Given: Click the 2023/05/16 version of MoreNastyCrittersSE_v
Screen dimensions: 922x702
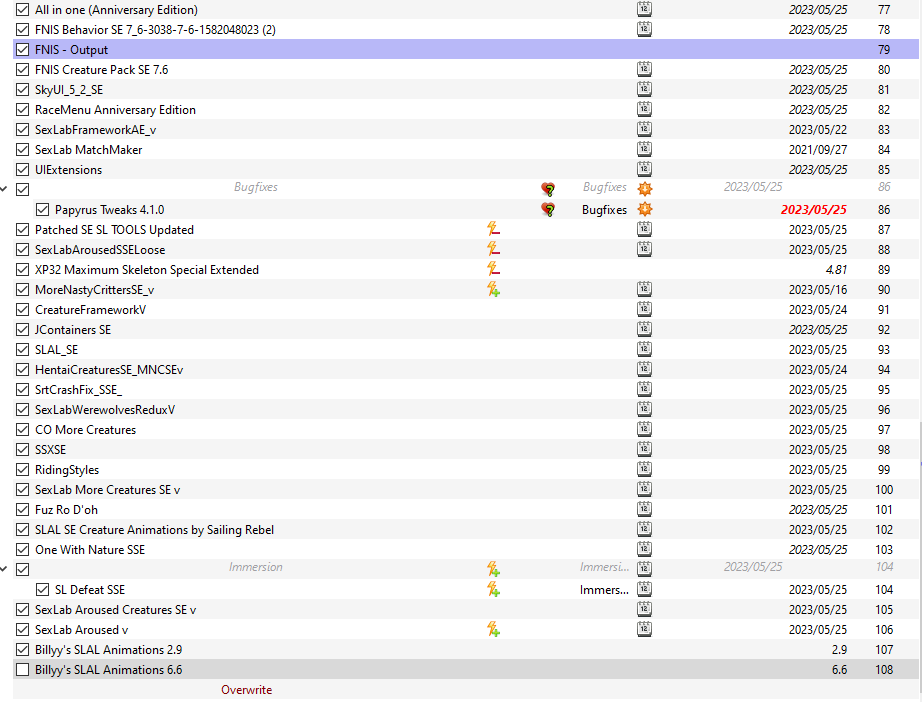Looking at the screenshot, I should pos(818,289).
